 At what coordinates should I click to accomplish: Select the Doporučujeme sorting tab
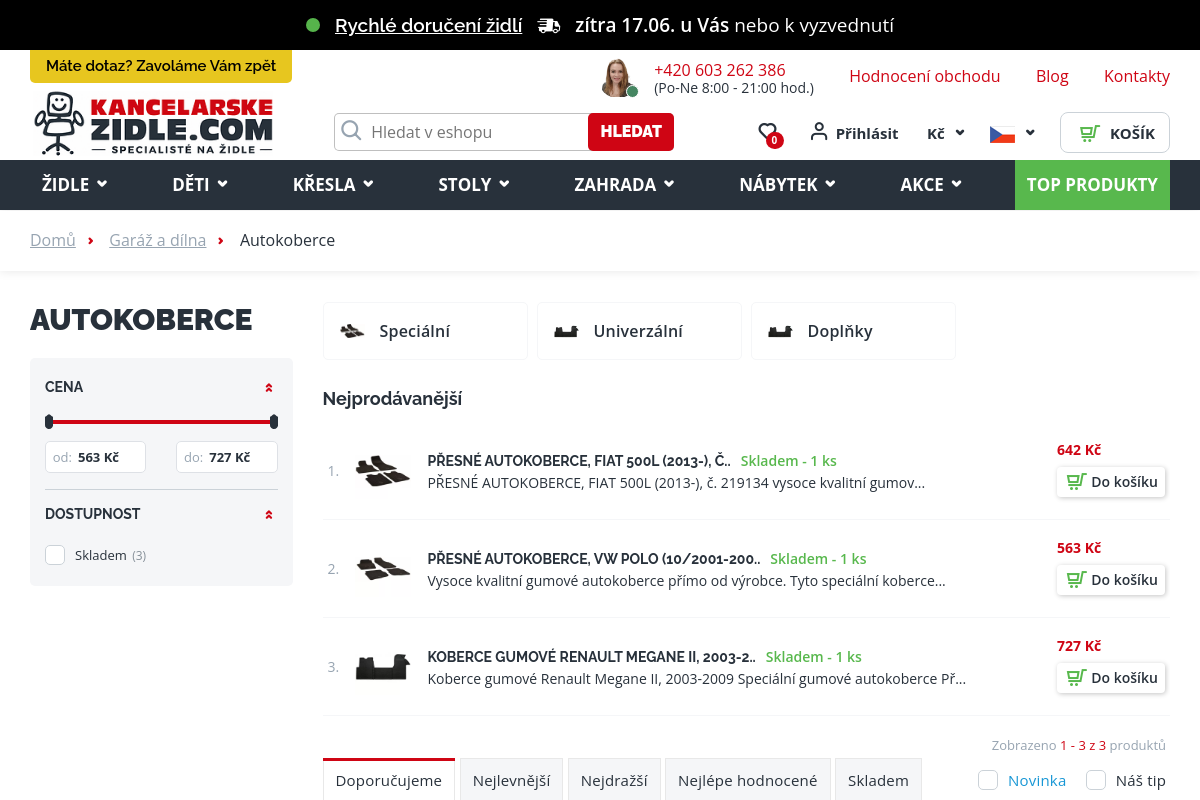click(389, 780)
